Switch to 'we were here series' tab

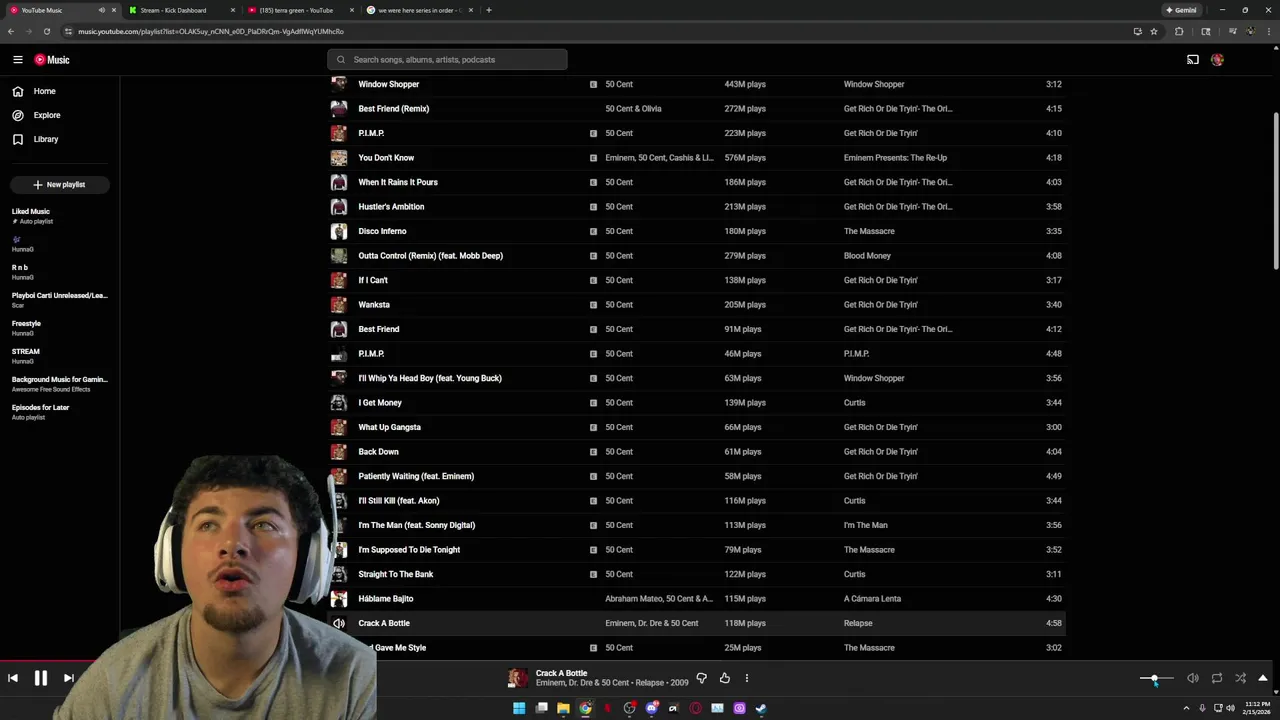tap(418, 10)
